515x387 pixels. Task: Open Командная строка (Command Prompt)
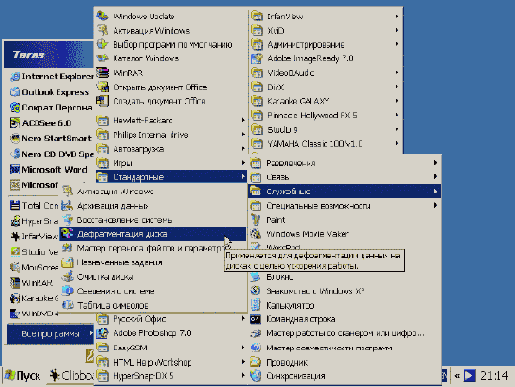point(345,319)
